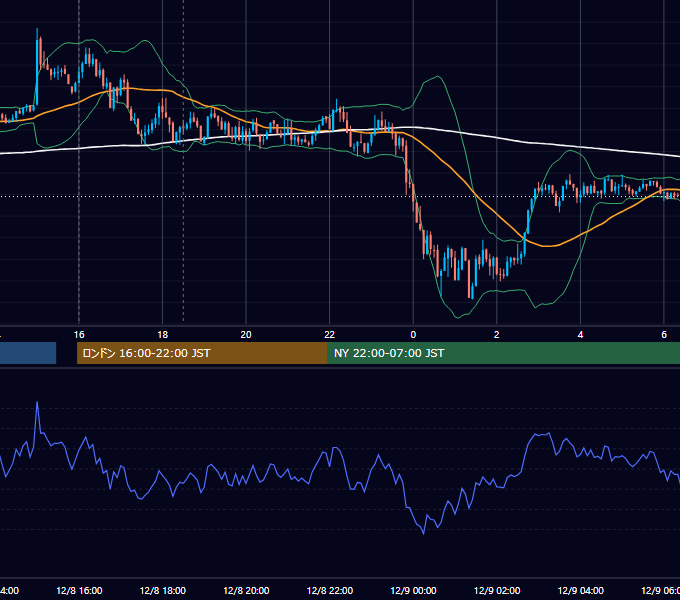Click the 20 hour label on chart axis

point(246,335)
